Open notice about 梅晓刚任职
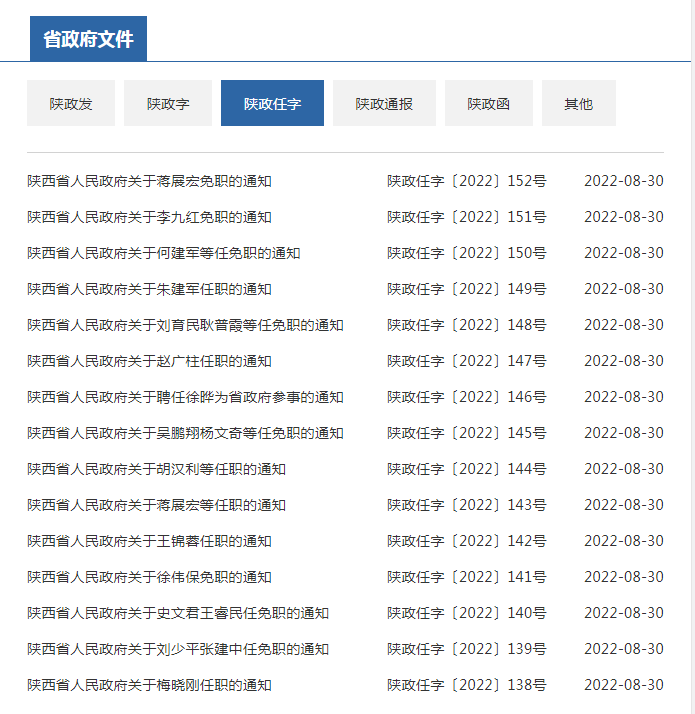 pyautogui.click(x=149, y=686)
